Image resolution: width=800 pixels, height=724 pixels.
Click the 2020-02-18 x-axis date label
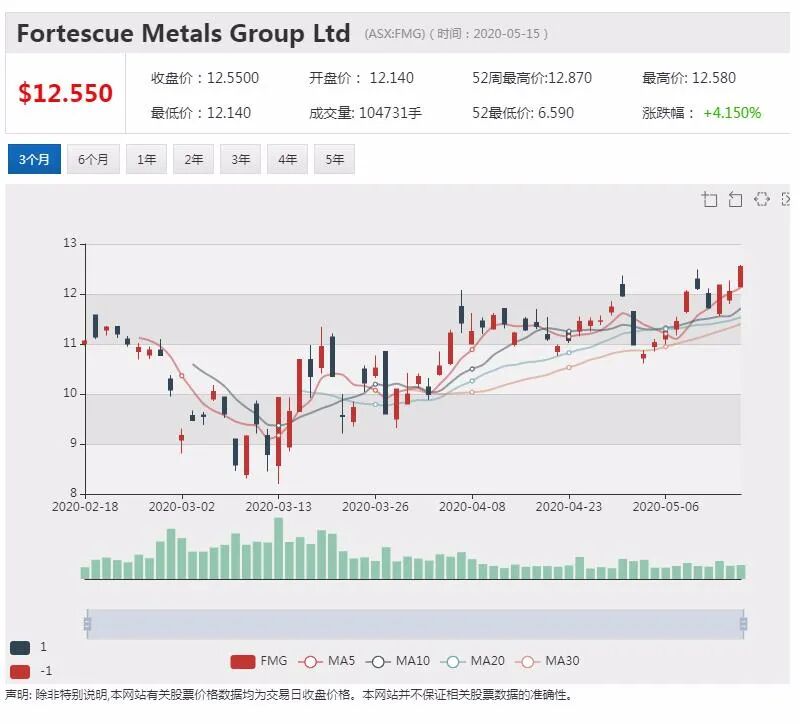pos(85,507)
